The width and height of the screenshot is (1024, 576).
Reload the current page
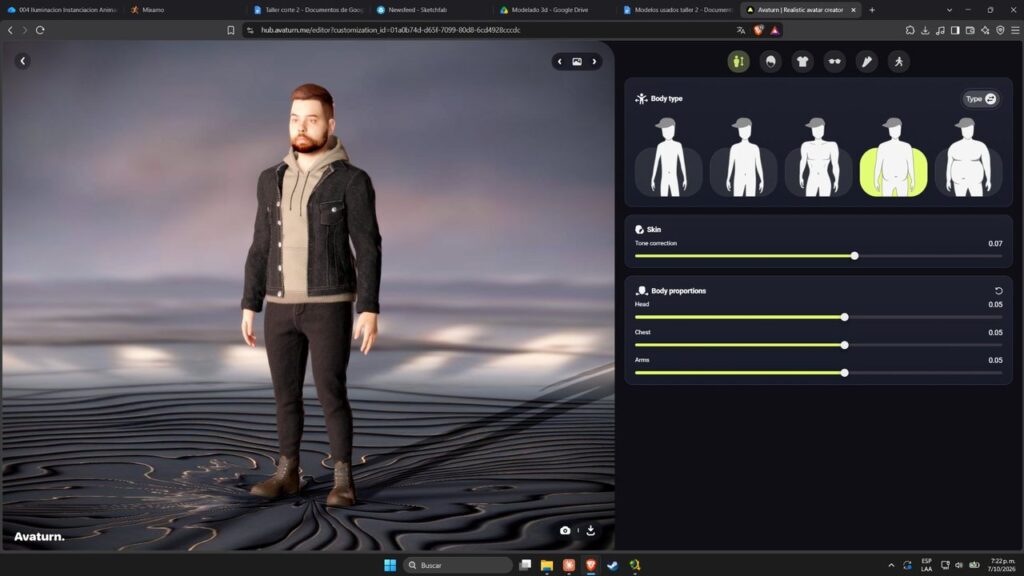(x=40, y=30)
